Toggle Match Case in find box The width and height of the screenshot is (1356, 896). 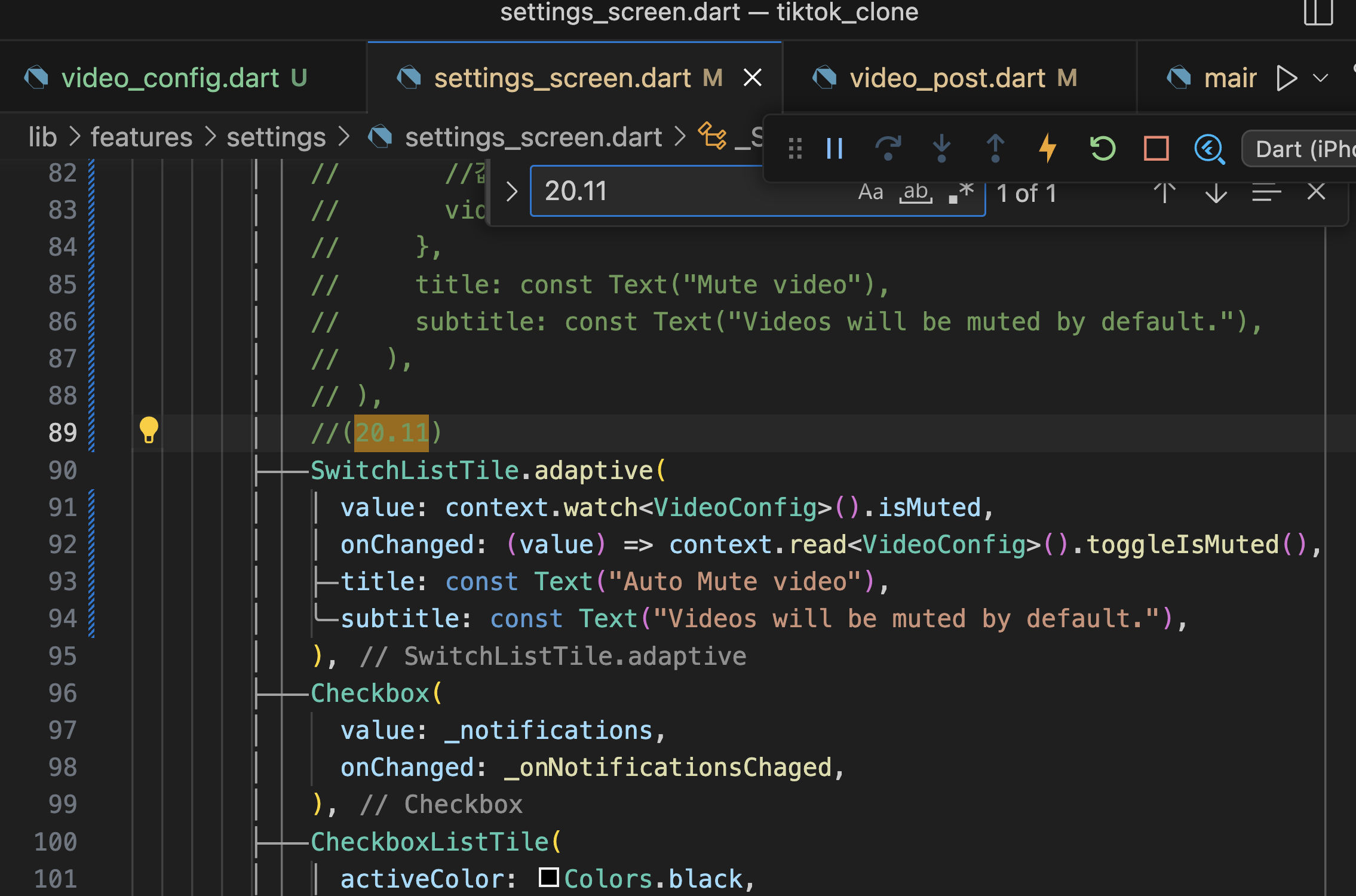(870, 192)
